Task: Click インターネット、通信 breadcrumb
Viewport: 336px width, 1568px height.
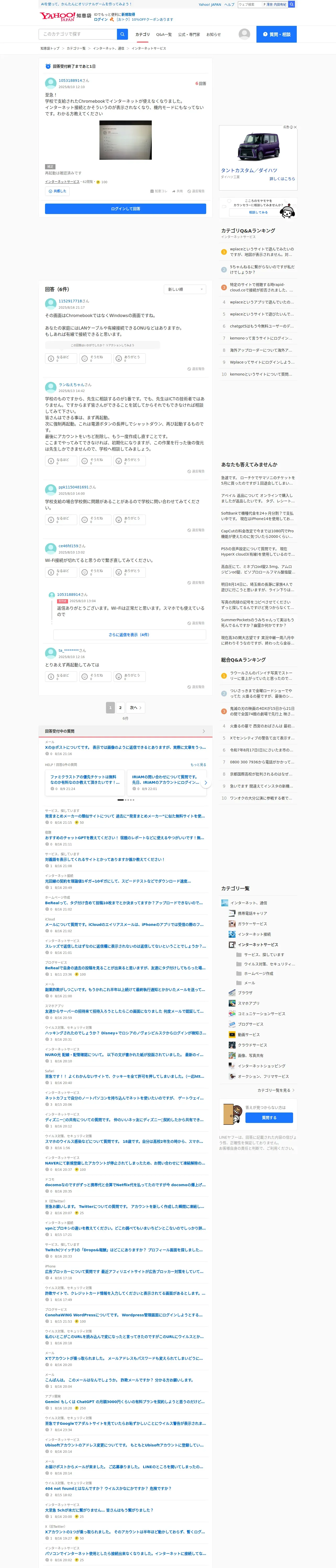Action: tap(109, 48)
